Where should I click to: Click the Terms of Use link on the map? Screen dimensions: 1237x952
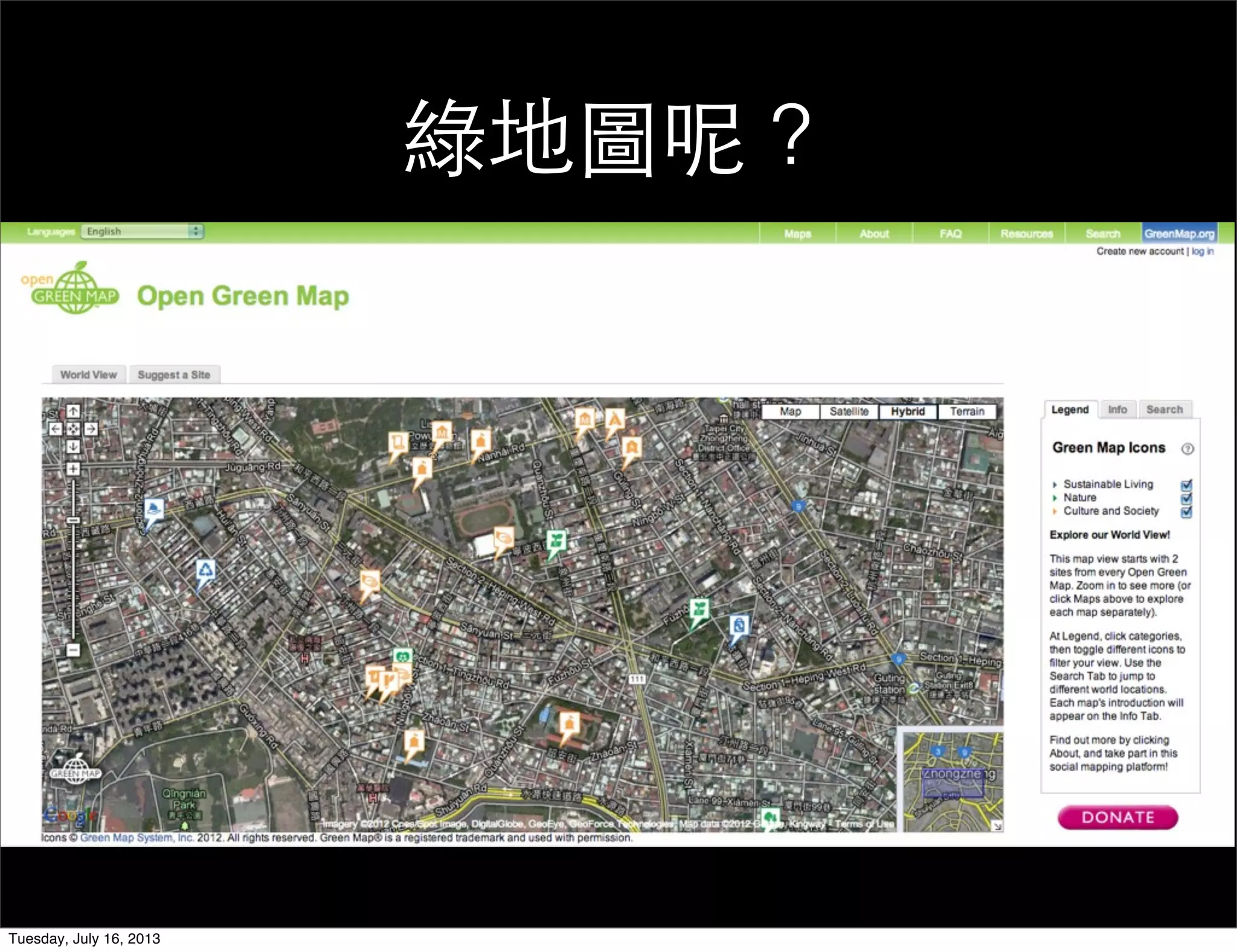click(864, 824)
